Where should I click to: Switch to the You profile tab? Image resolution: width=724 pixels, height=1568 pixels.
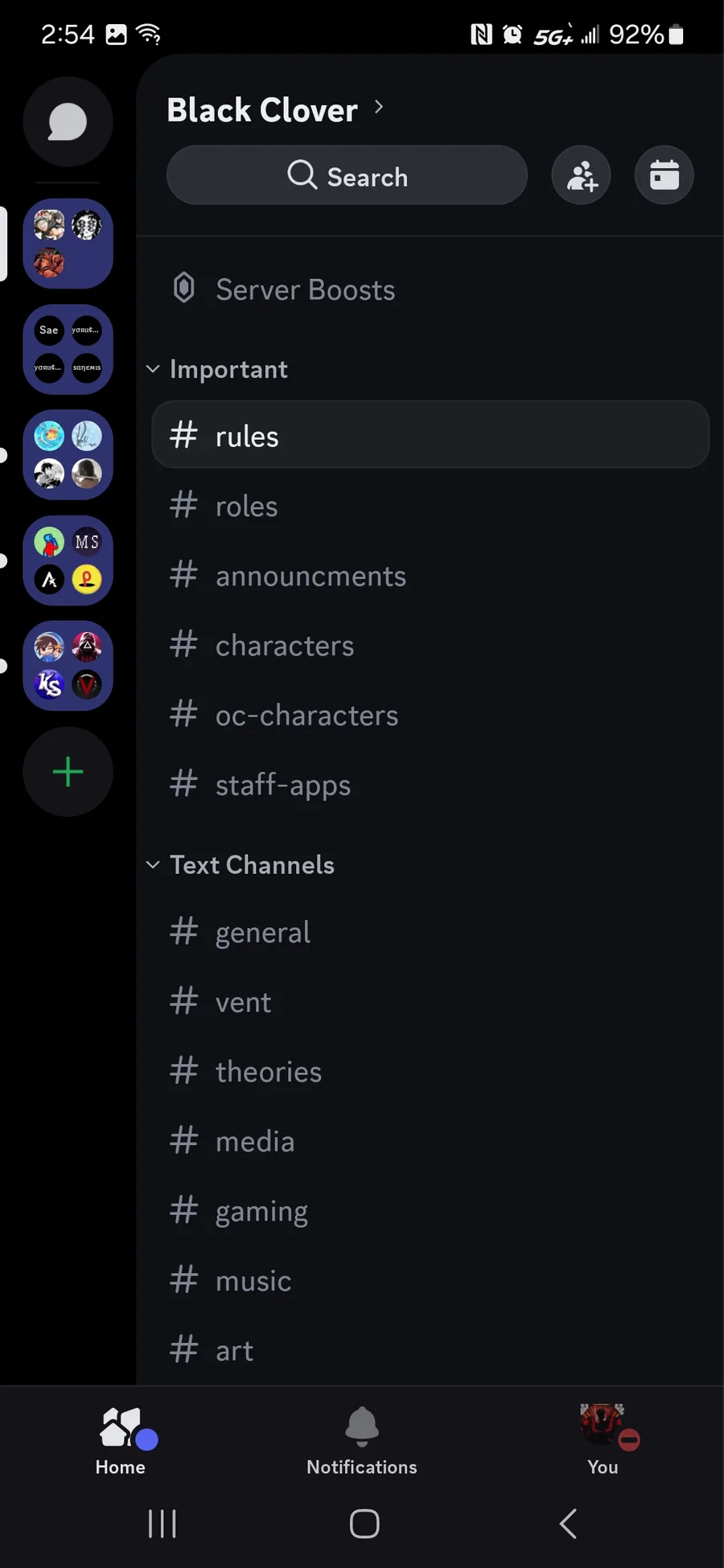[603, 1441]
